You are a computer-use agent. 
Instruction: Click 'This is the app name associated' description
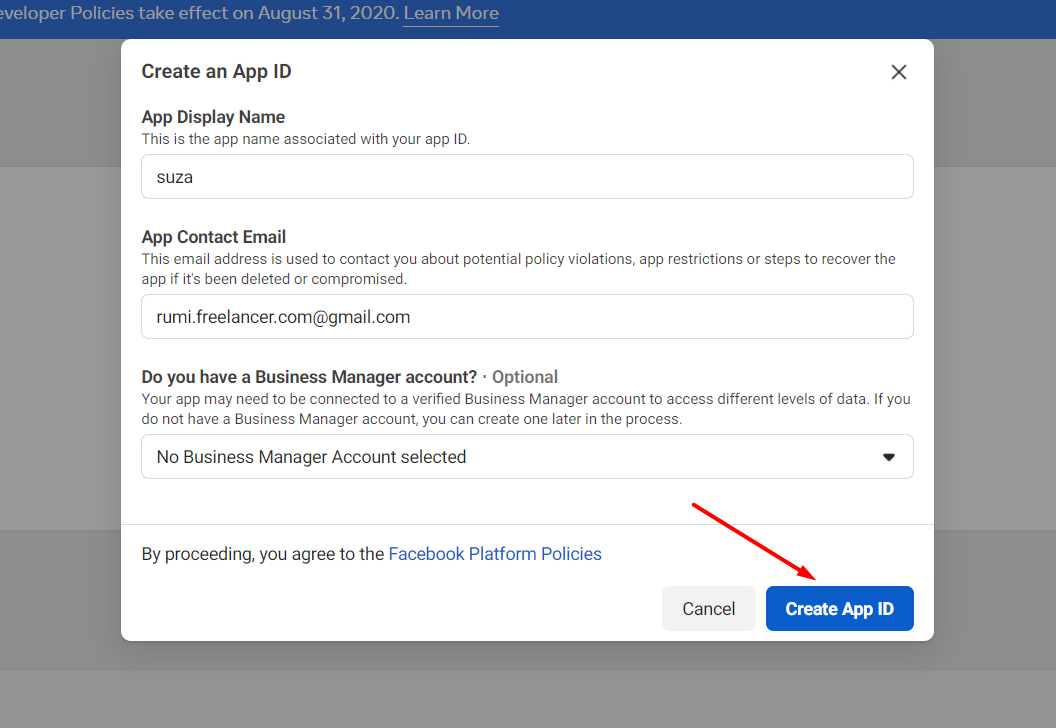click(x=306, y=139)
